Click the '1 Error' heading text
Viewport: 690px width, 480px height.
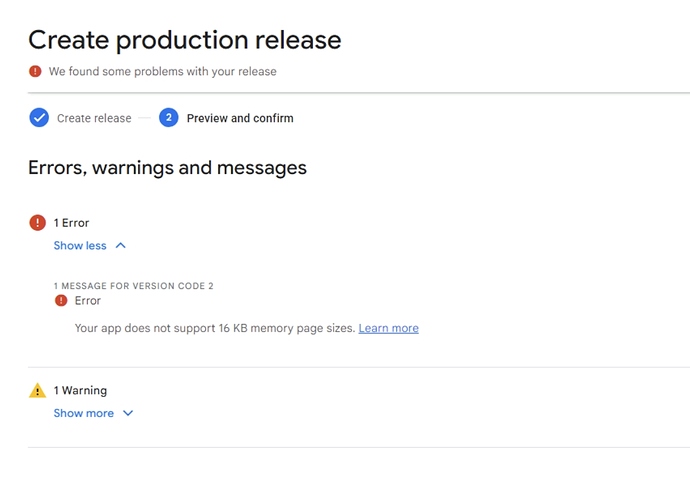[x=71, y=223]
